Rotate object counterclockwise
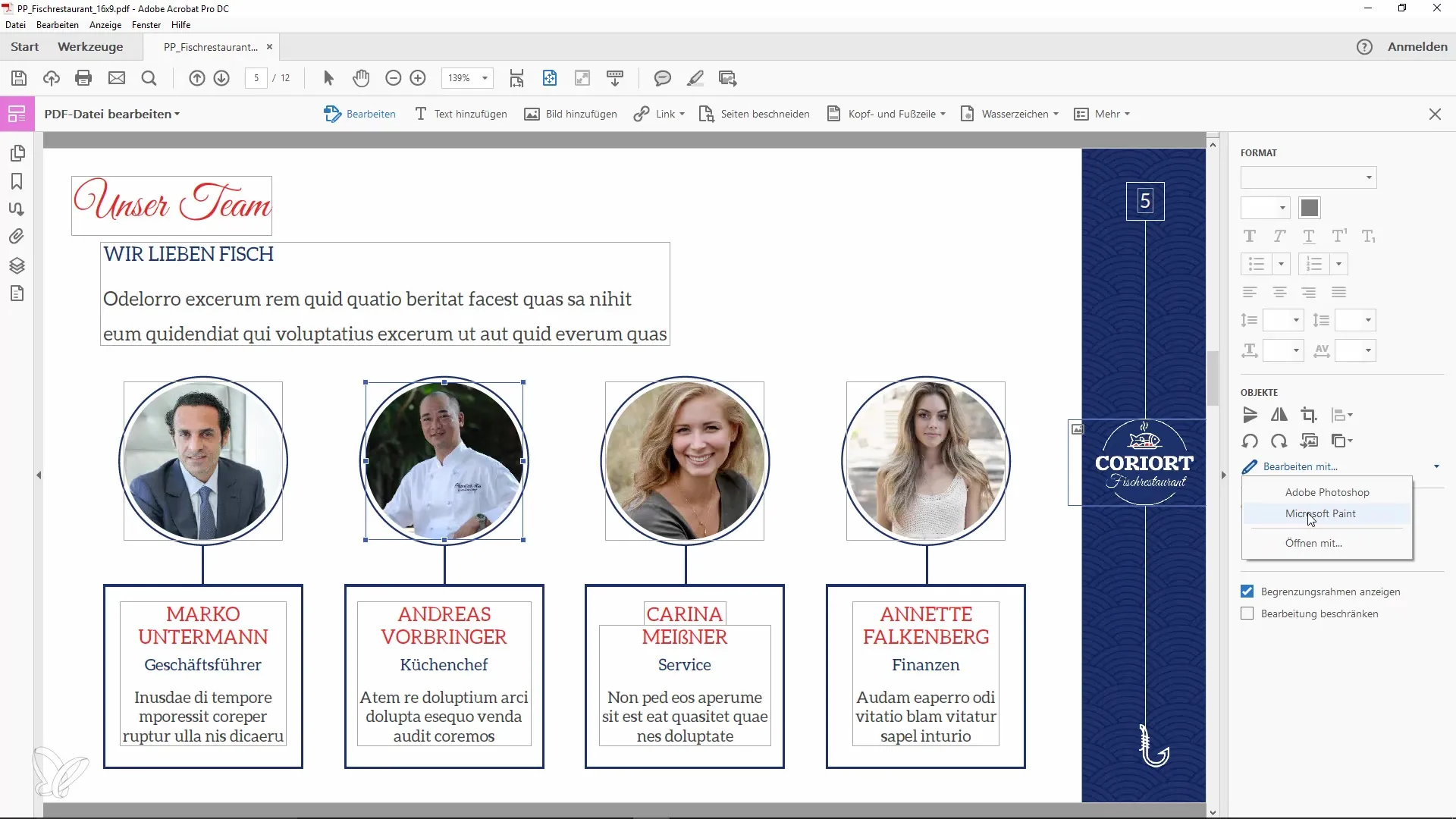The image size is (1456, 819). 1250,441
